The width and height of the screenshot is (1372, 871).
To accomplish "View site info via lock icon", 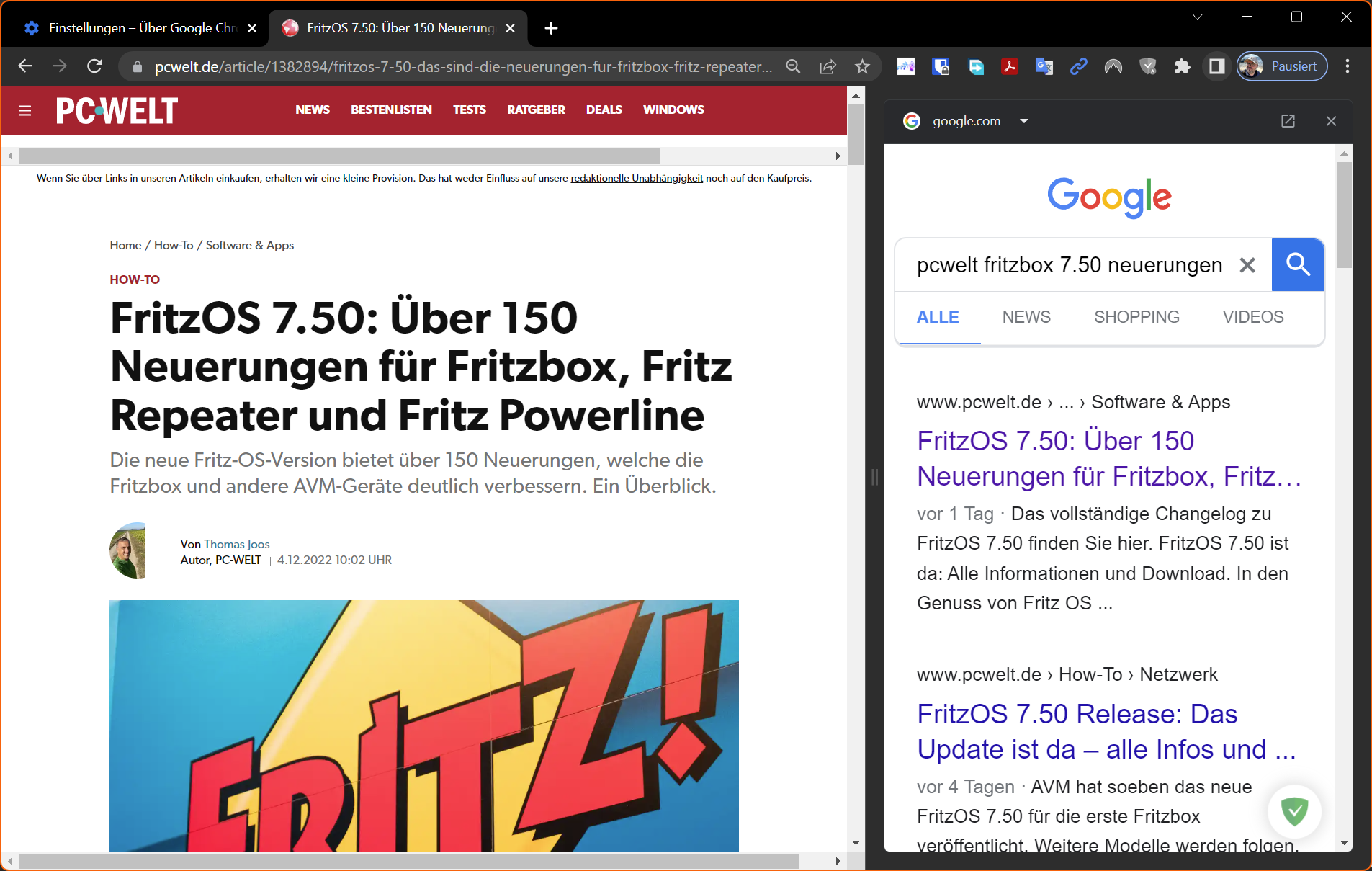I will click(137, 66).
